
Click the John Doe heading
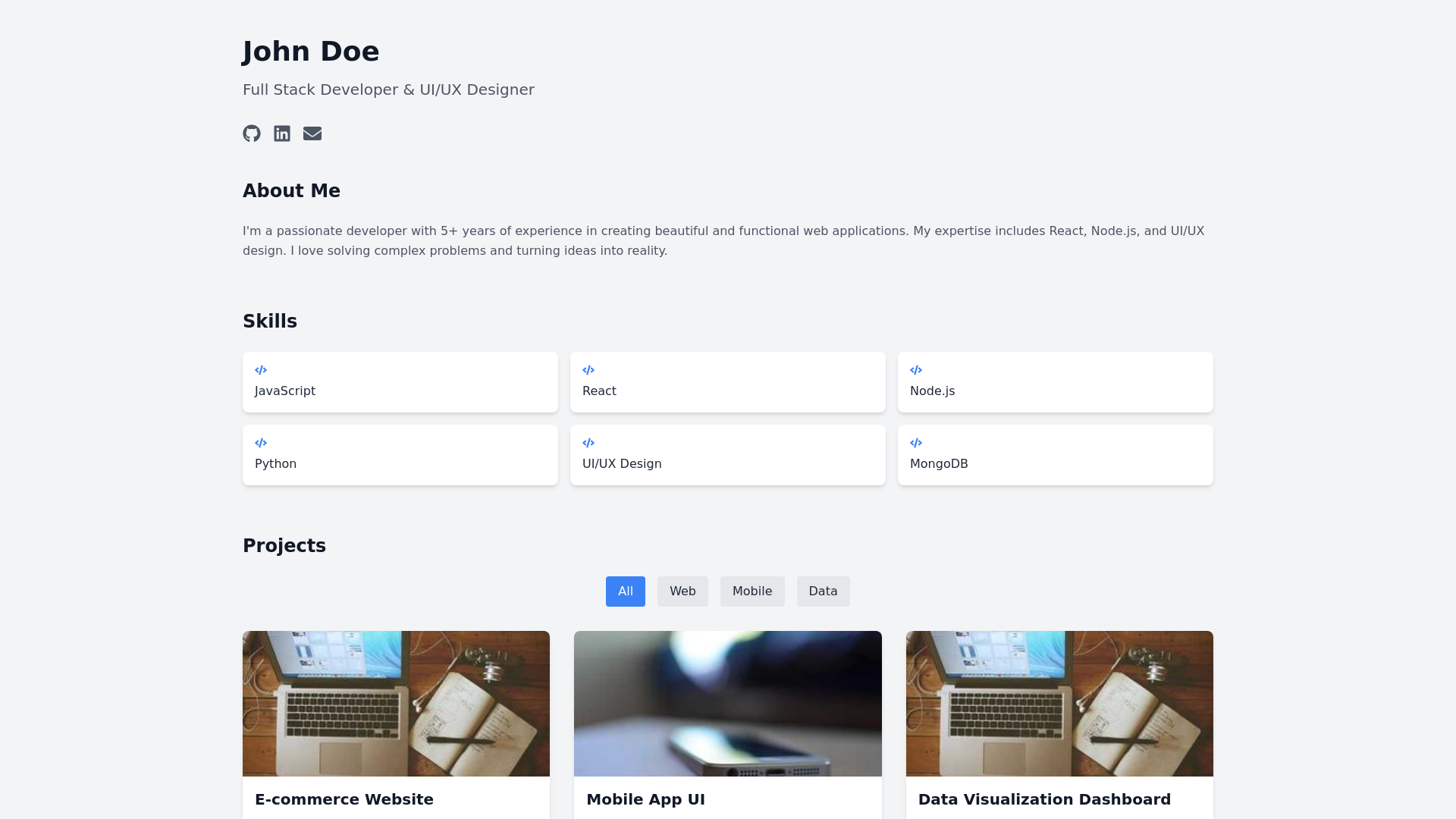[311, 52]
